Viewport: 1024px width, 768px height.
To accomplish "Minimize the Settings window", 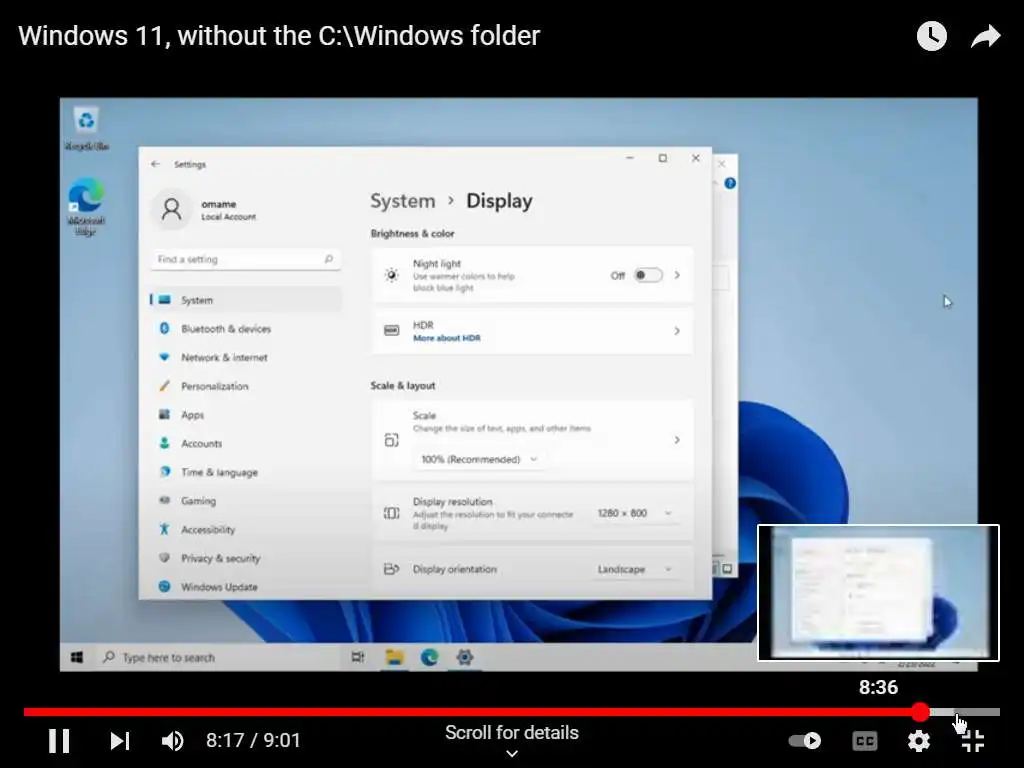I will [630, 158].
